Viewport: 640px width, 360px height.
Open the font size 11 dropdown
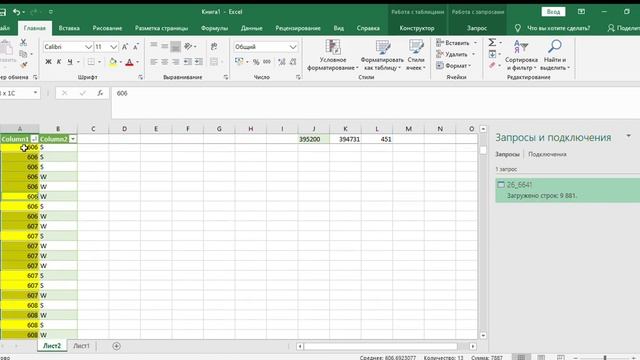[x=113, y=47]
